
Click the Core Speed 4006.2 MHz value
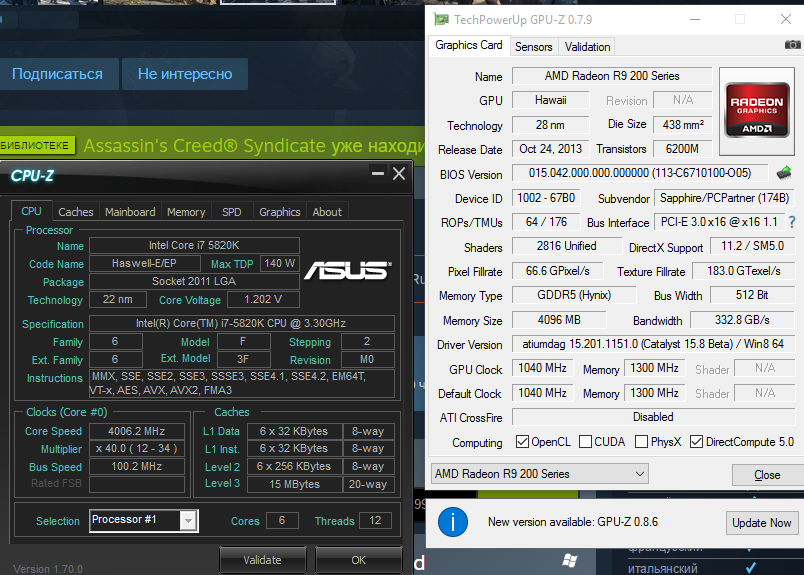[137, 431]
